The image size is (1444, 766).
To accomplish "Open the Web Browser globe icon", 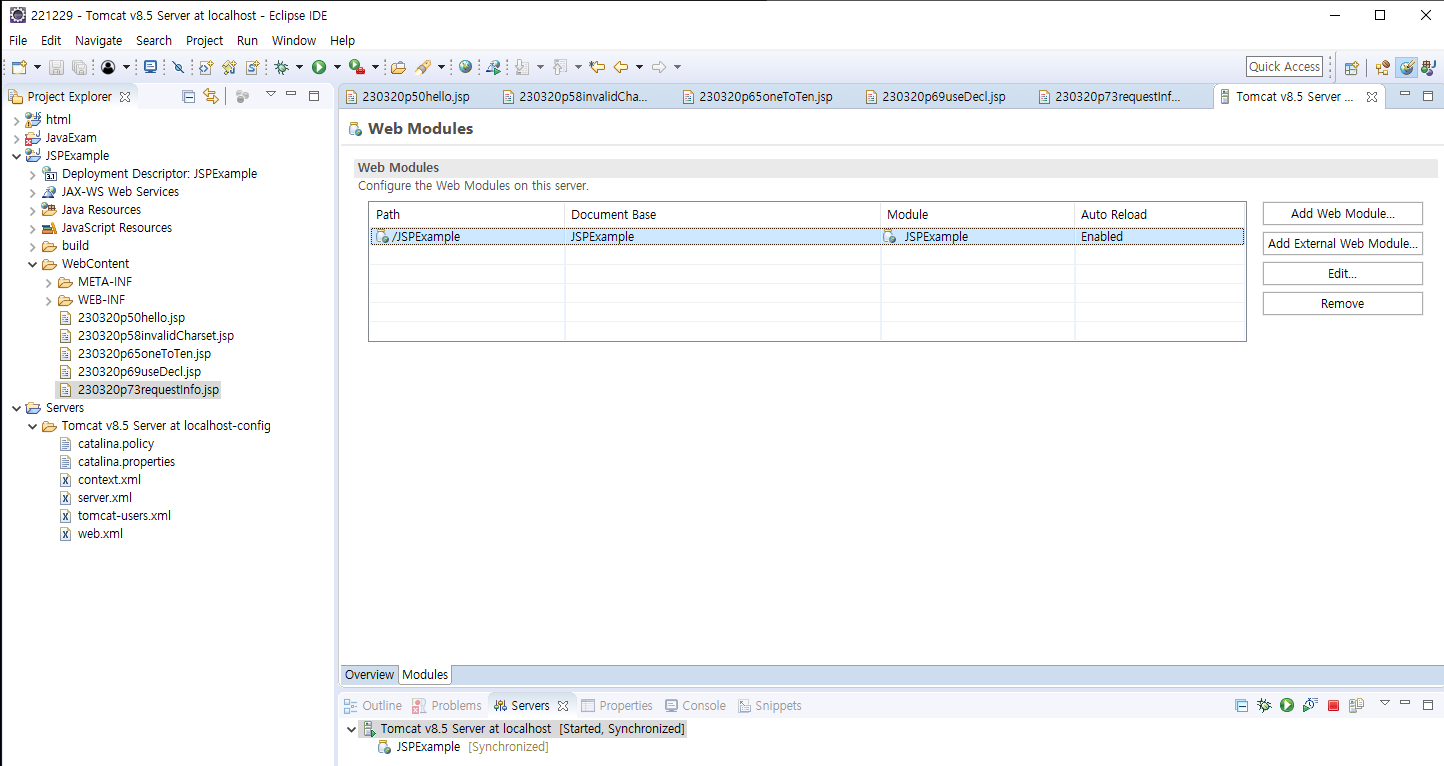I will point(465,67).
